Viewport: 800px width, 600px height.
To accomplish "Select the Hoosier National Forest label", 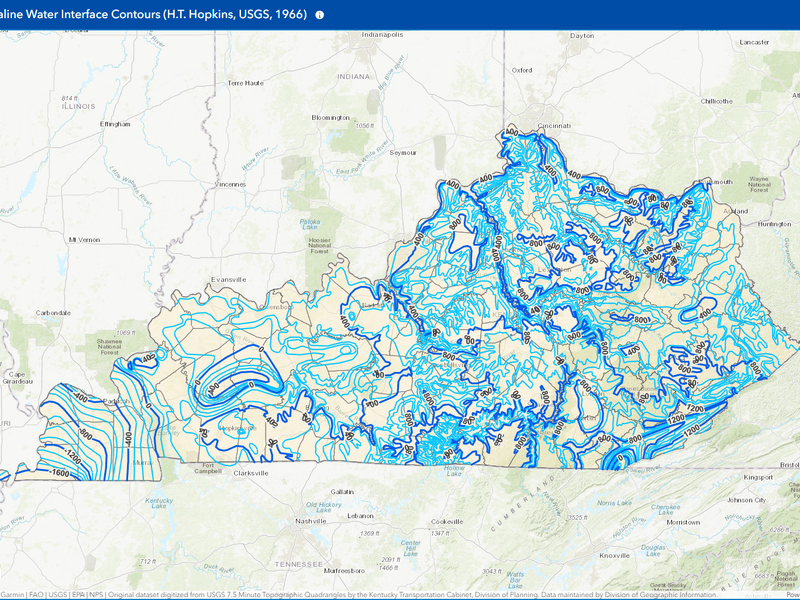I will [x=319, y=245].
